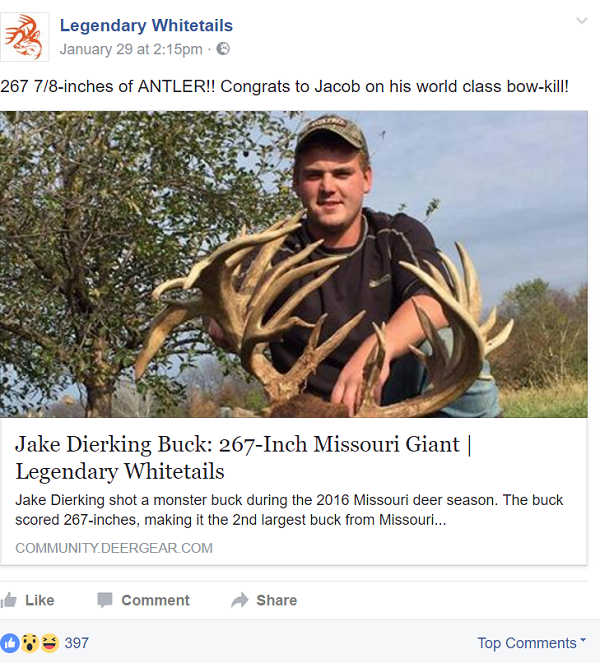Click the thumbs-up icon beside Like
Screen dimensions: 600x663
10,600
